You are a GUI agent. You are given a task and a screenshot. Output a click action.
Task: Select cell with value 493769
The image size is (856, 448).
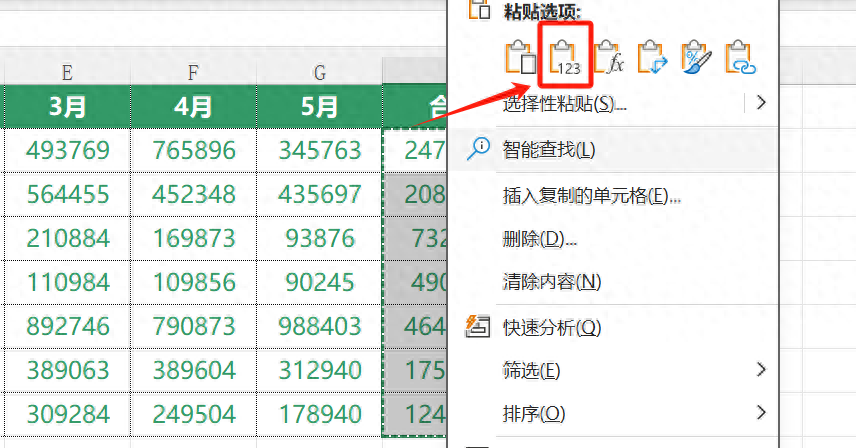click(67, 151)
